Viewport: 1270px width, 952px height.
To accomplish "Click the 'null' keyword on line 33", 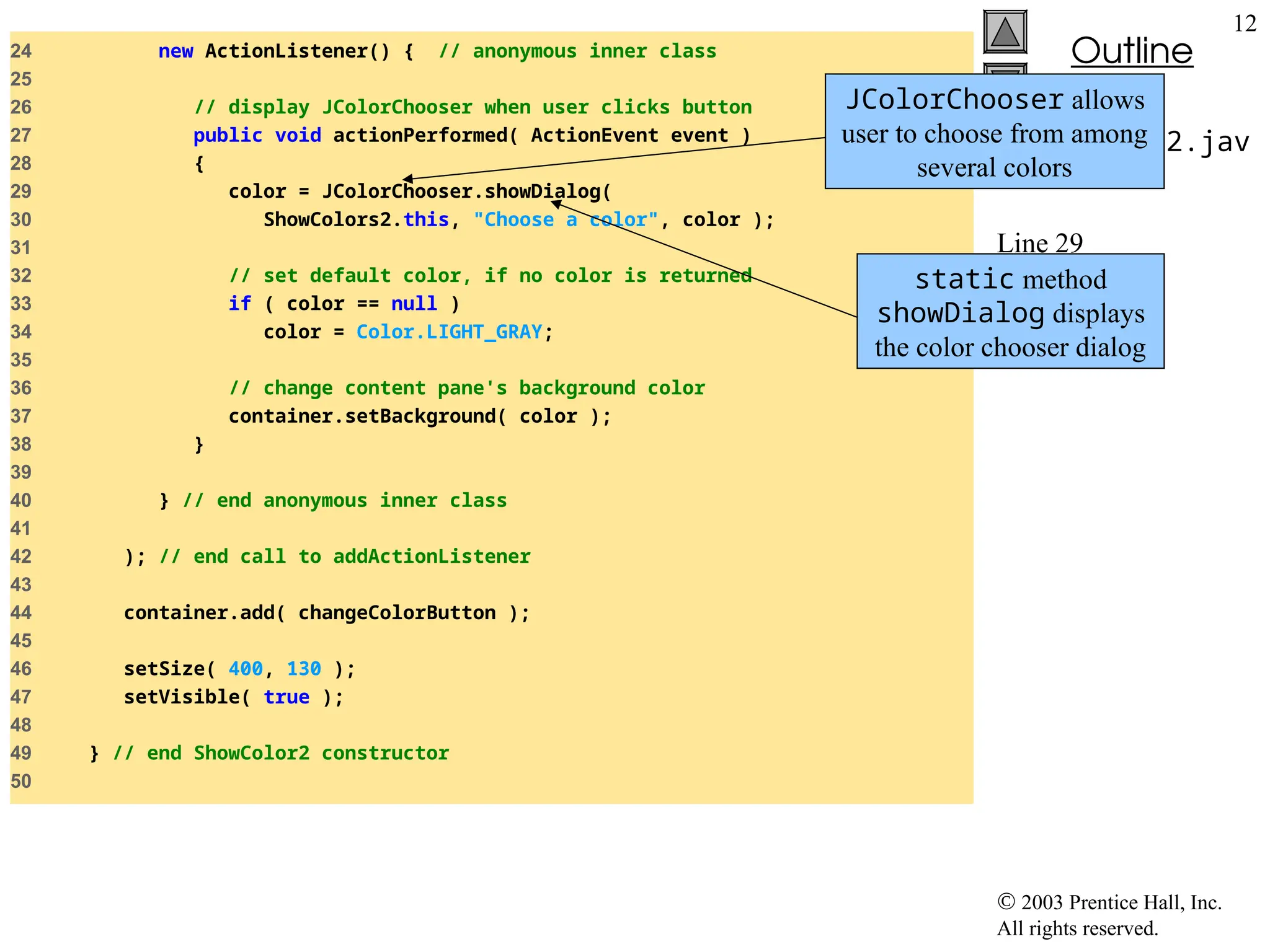I will [414, 304].
